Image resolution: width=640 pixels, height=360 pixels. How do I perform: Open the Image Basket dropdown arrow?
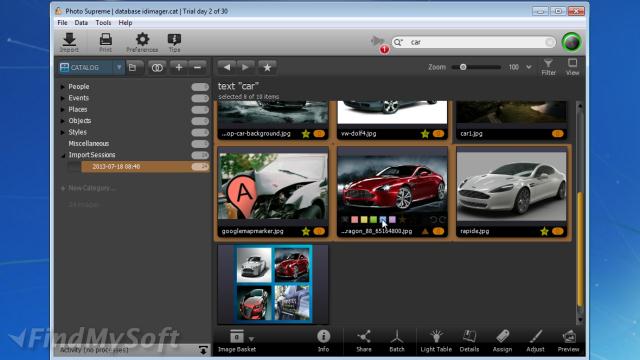pyautogui.click(x=251, y=339)
